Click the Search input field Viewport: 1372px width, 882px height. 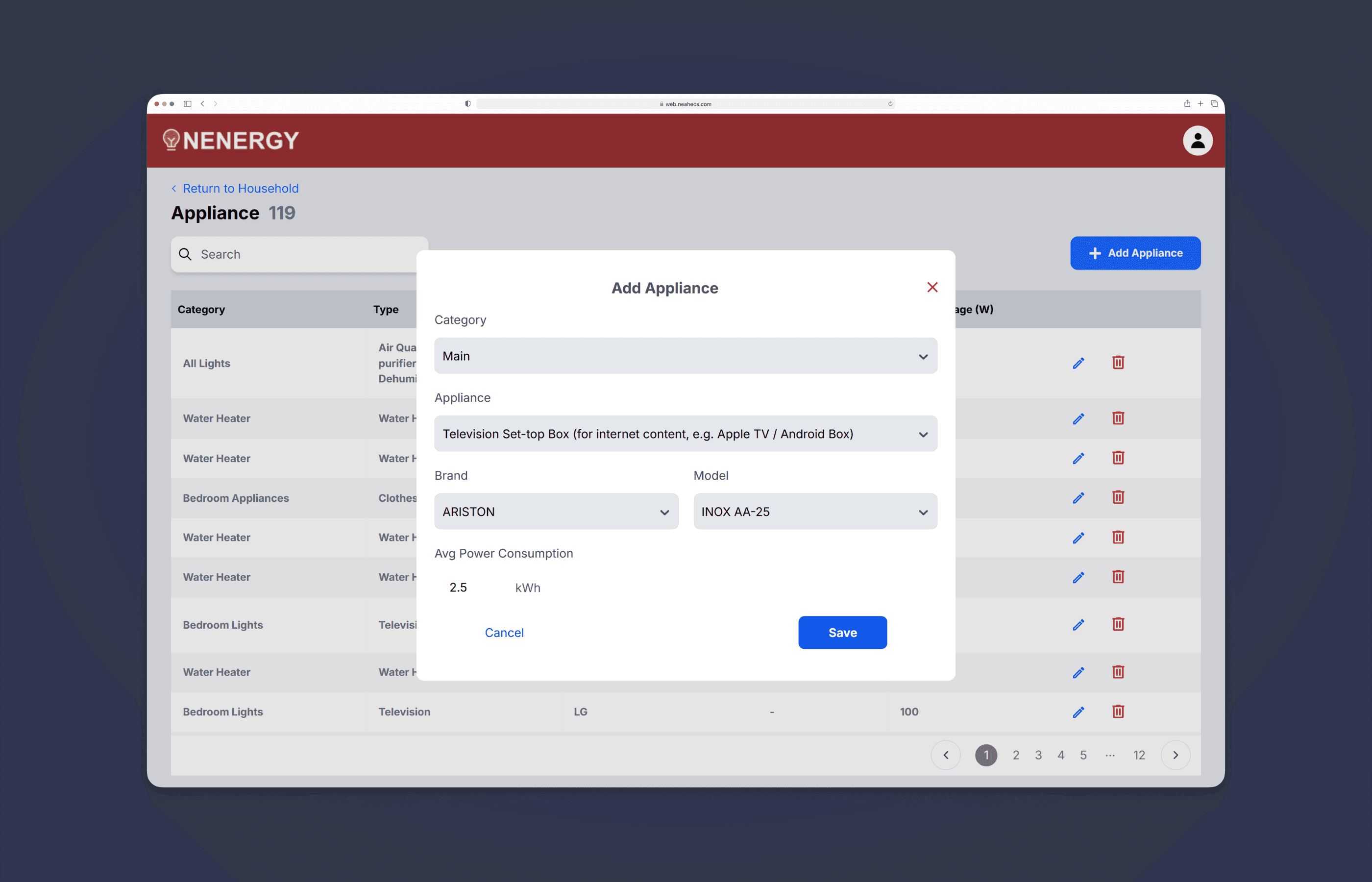click(299, 254)
